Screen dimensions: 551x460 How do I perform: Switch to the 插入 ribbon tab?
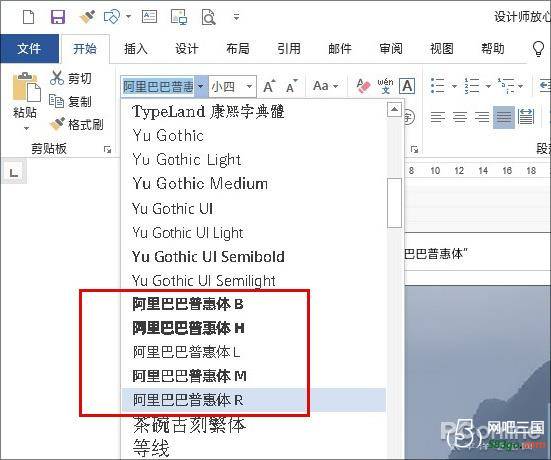click(136, 48)
